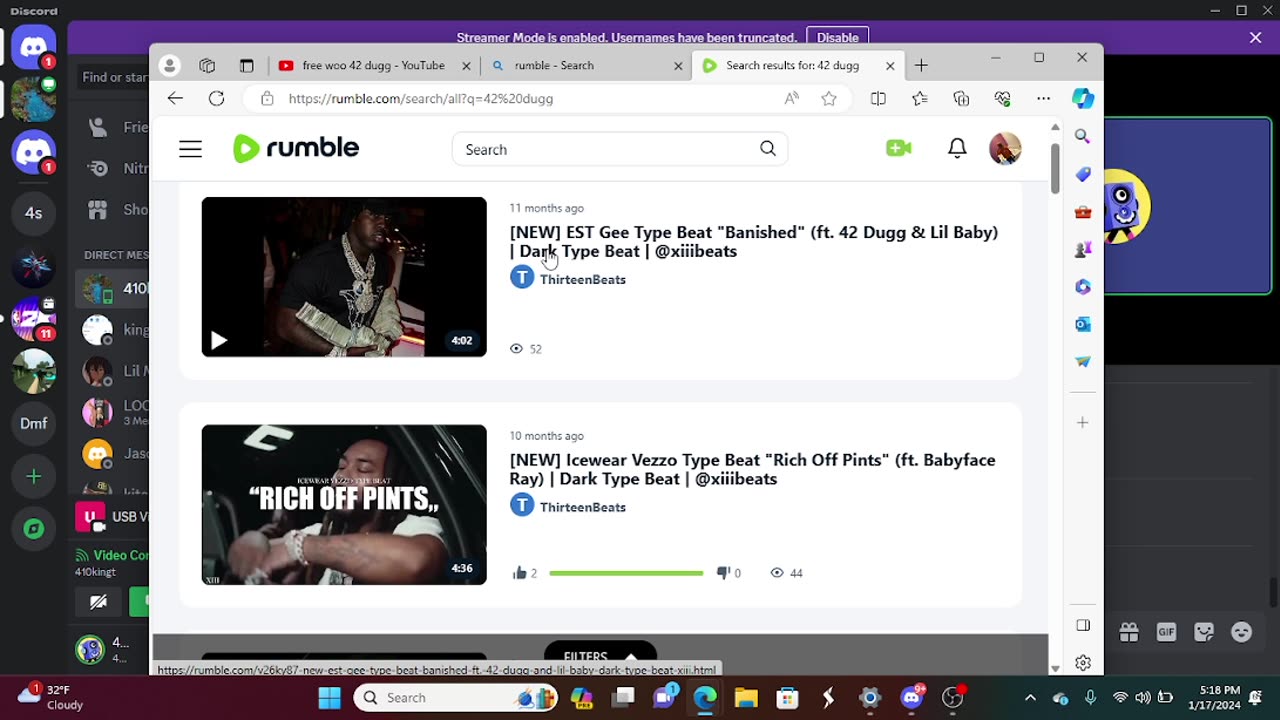
Task: Open Edge Settings and more menu
Action: tap(1043, 98)
